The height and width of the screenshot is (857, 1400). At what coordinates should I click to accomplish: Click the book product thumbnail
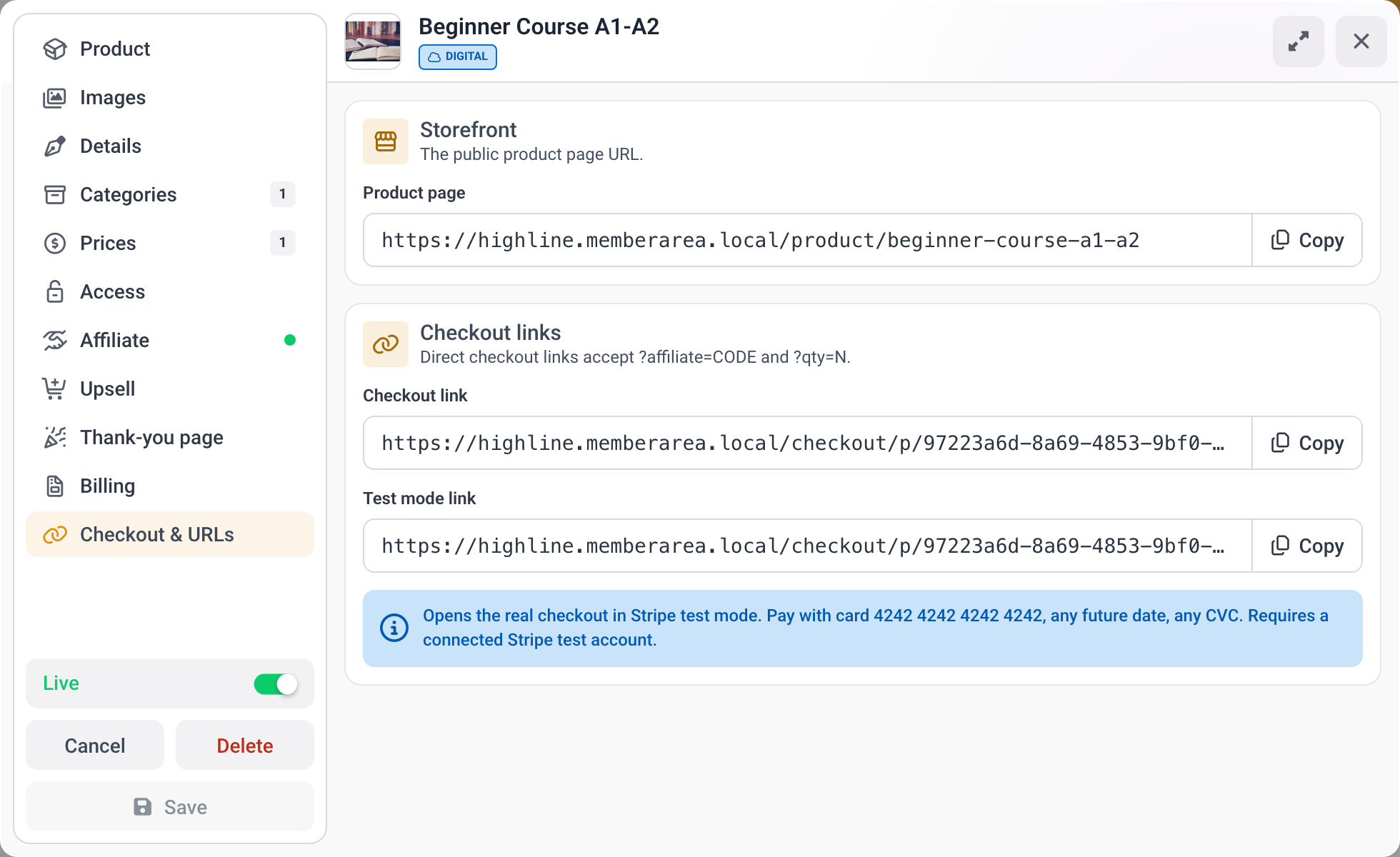tap(373, 41)
